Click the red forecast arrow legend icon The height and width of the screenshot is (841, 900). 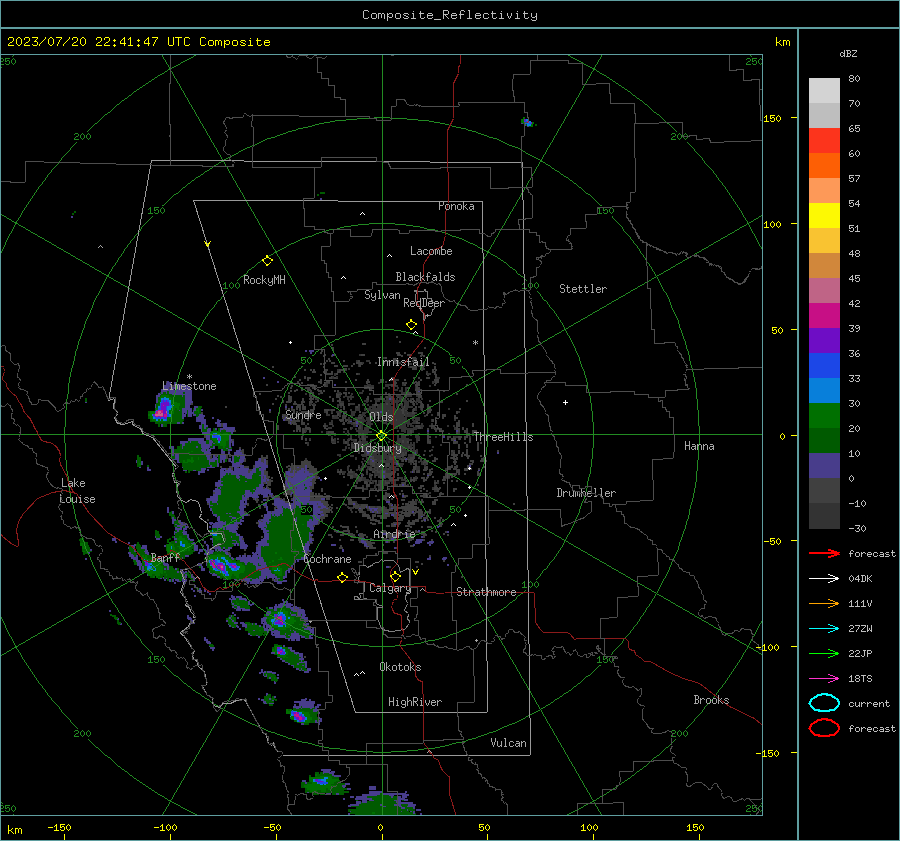click(x=824, y=553)
